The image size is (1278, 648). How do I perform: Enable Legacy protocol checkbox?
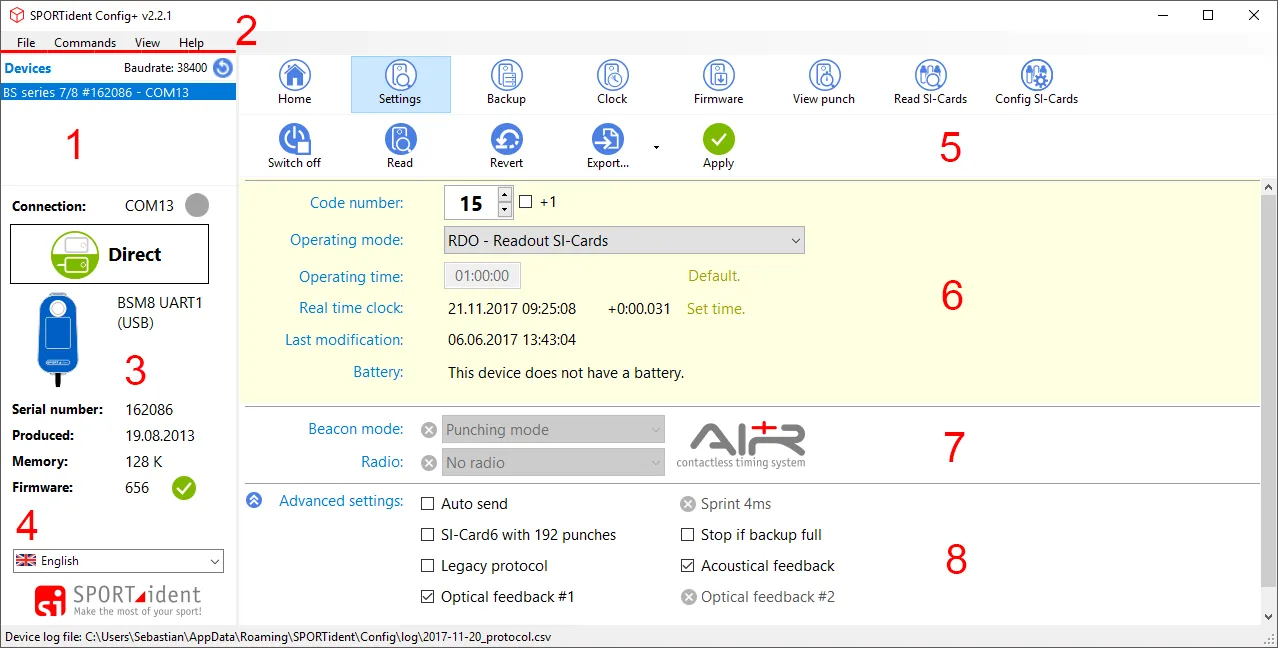point(428,566)
